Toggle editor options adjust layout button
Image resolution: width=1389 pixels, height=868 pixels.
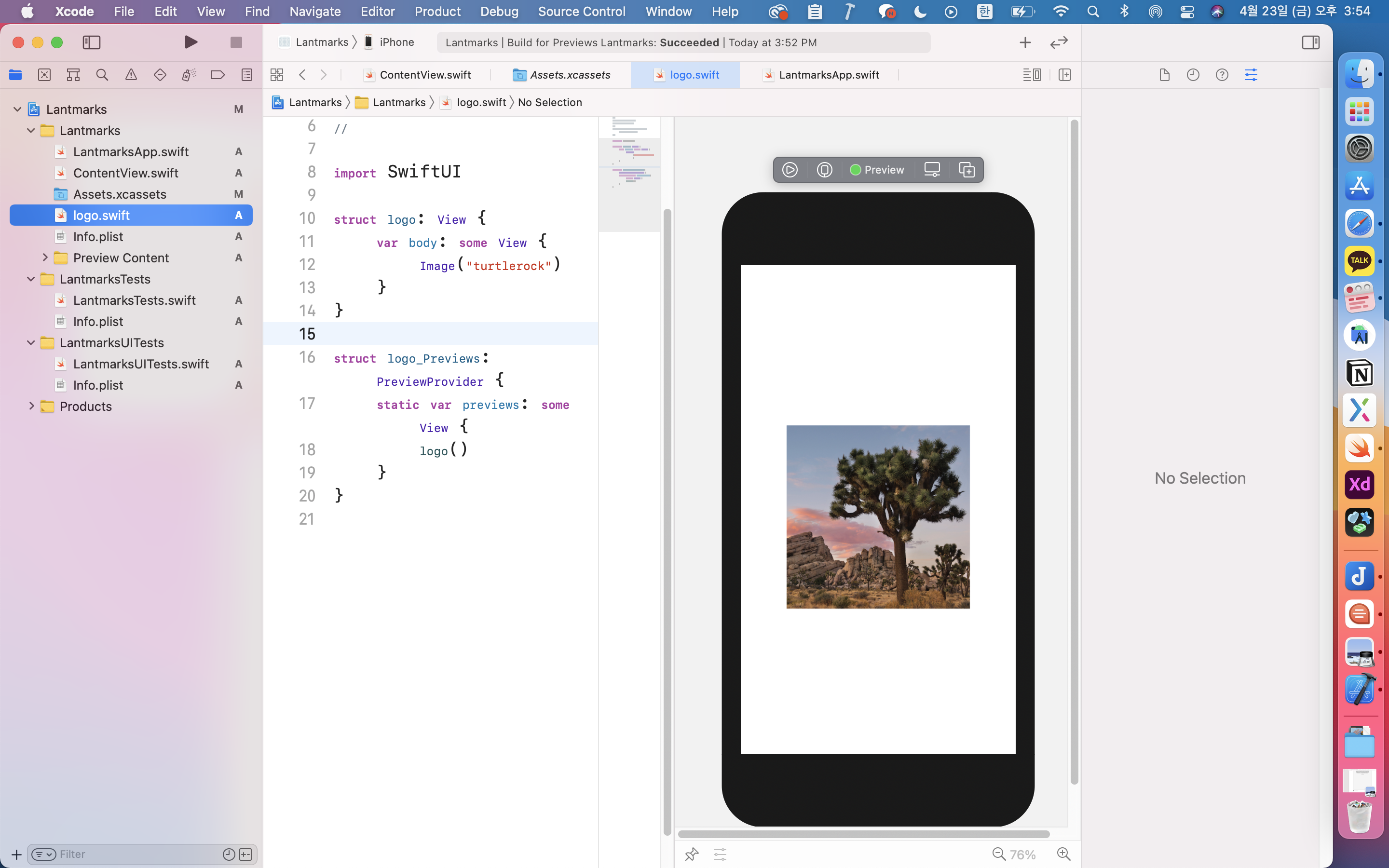(x=1032, y=75)
